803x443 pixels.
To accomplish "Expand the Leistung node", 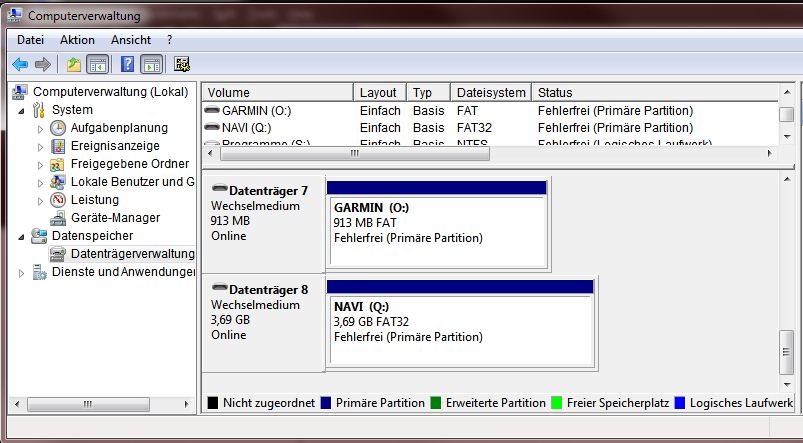I will 40,201.
